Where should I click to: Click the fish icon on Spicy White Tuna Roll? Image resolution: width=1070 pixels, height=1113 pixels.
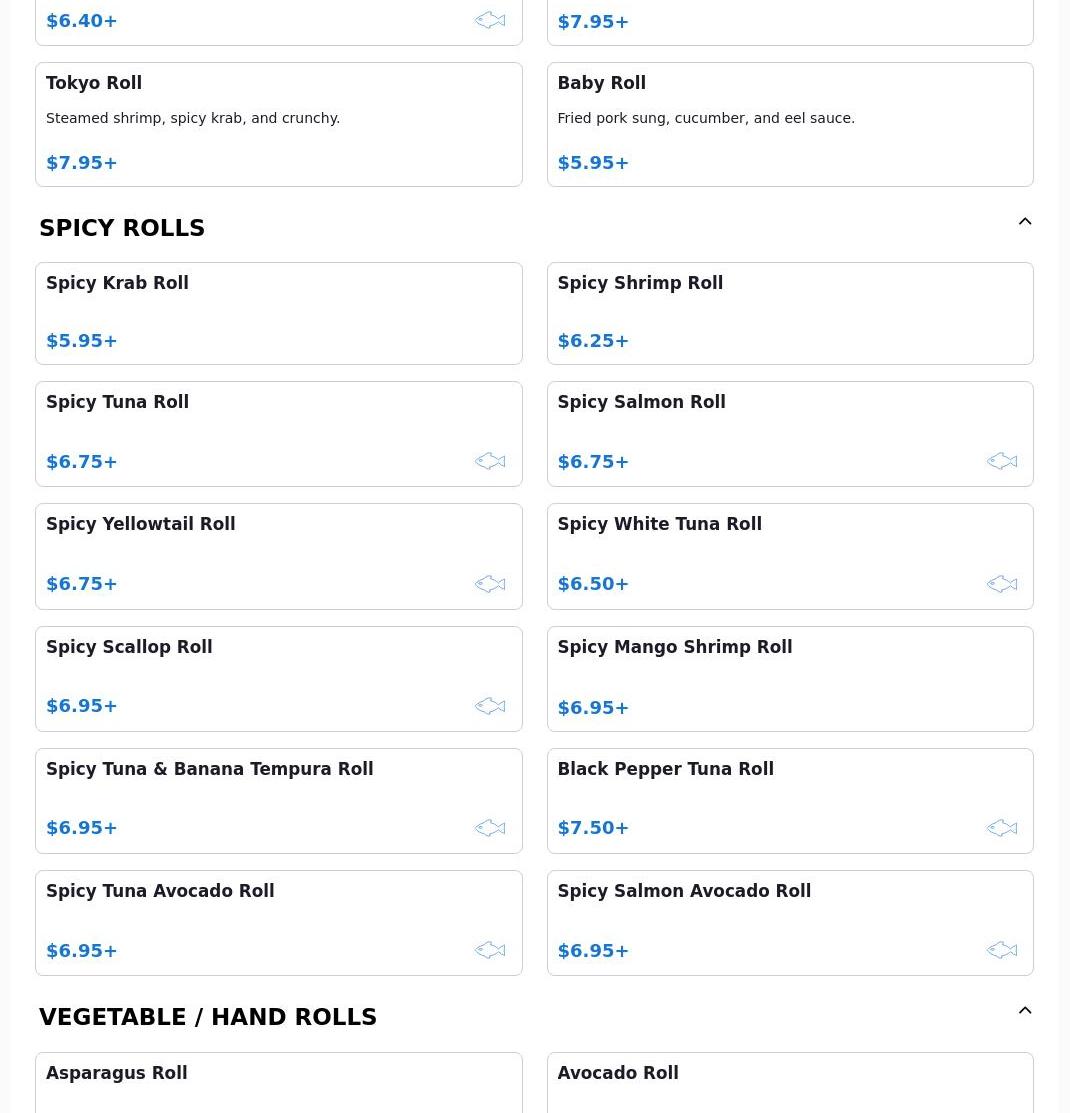click(x=1002, y=584)
